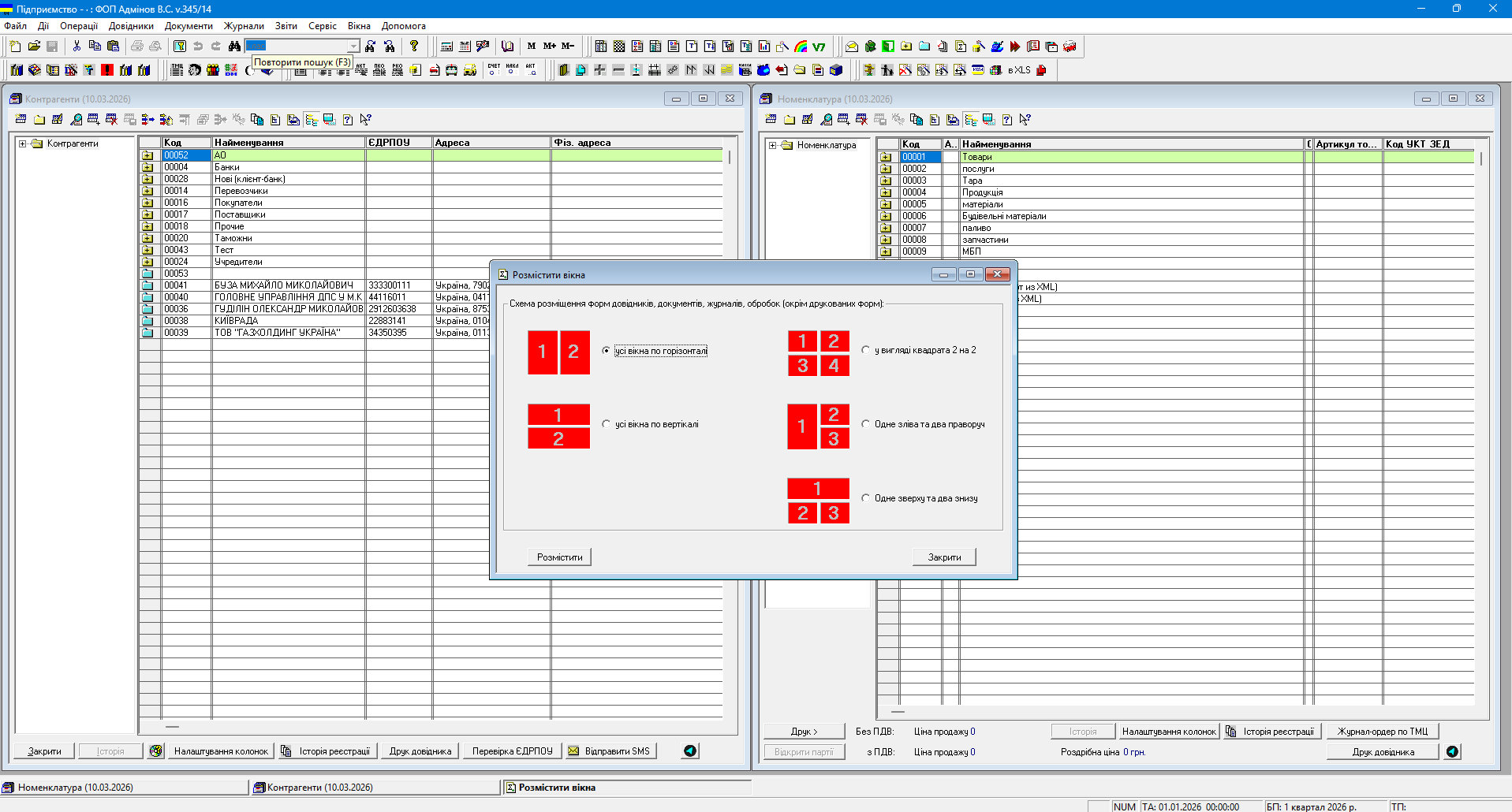
Task: Click the M+ memory add icon
Action: [x=550, y=47]
